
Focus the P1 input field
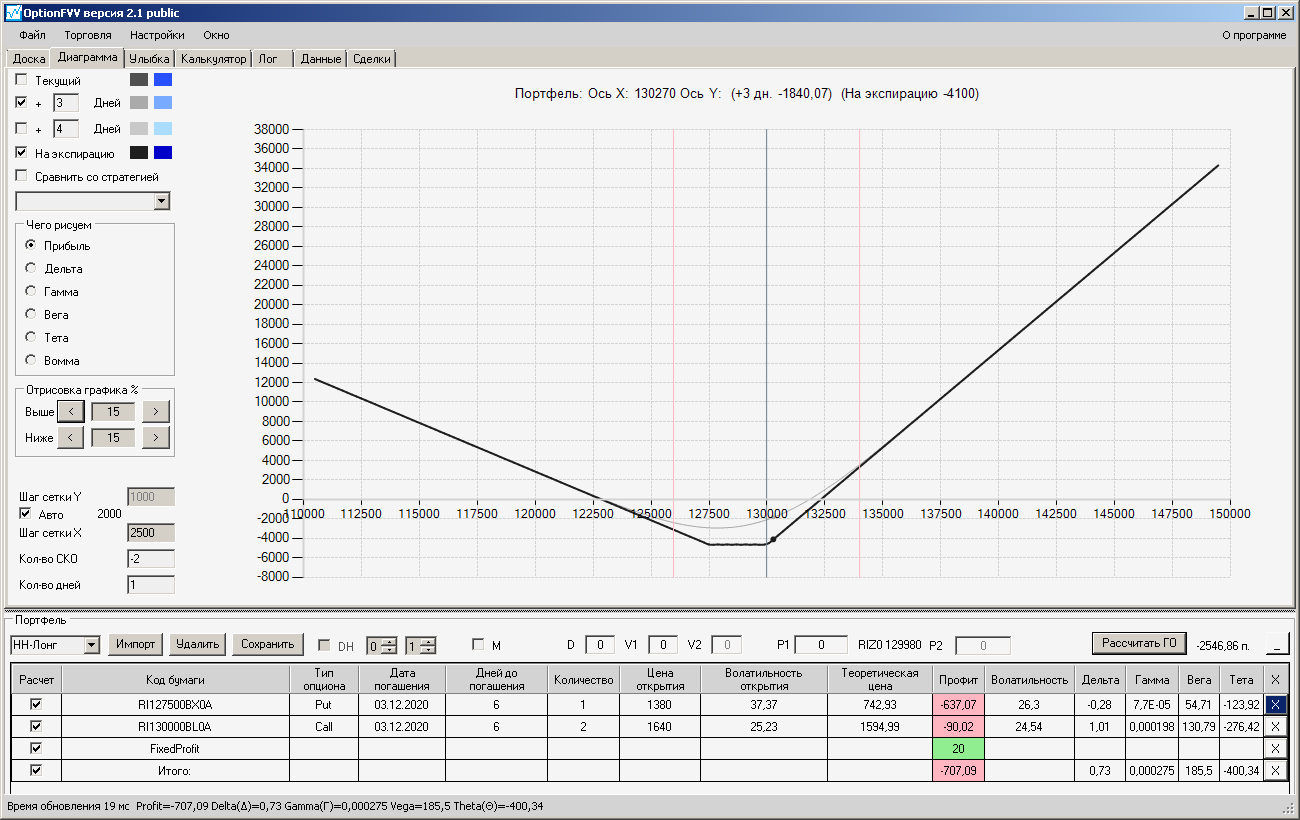(x=821, y=645)
